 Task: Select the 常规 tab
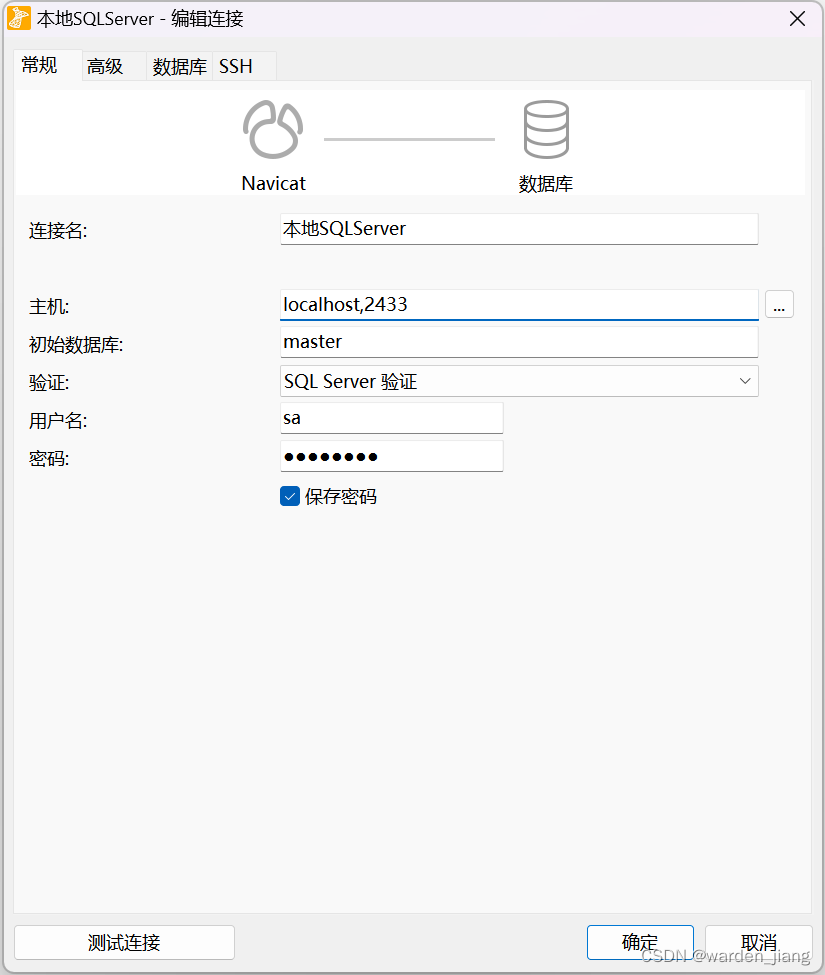[x=39, y=66]
